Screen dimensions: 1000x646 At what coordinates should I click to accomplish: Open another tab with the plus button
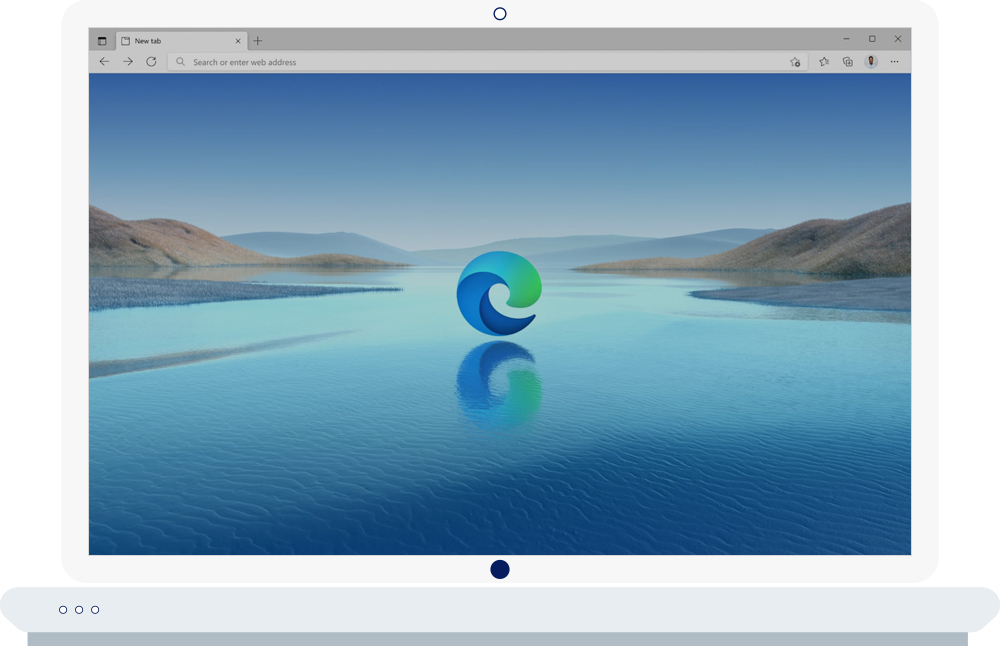257,41
